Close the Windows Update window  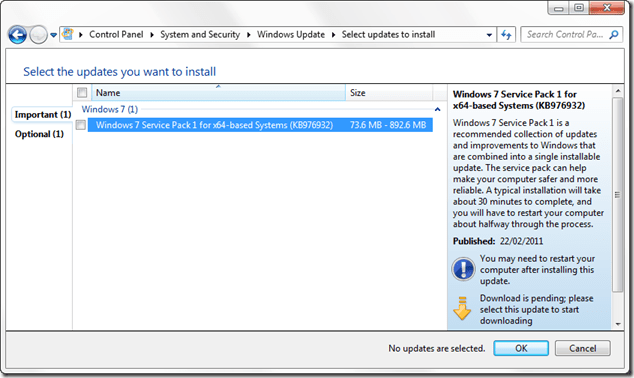(x=607, y=8)
